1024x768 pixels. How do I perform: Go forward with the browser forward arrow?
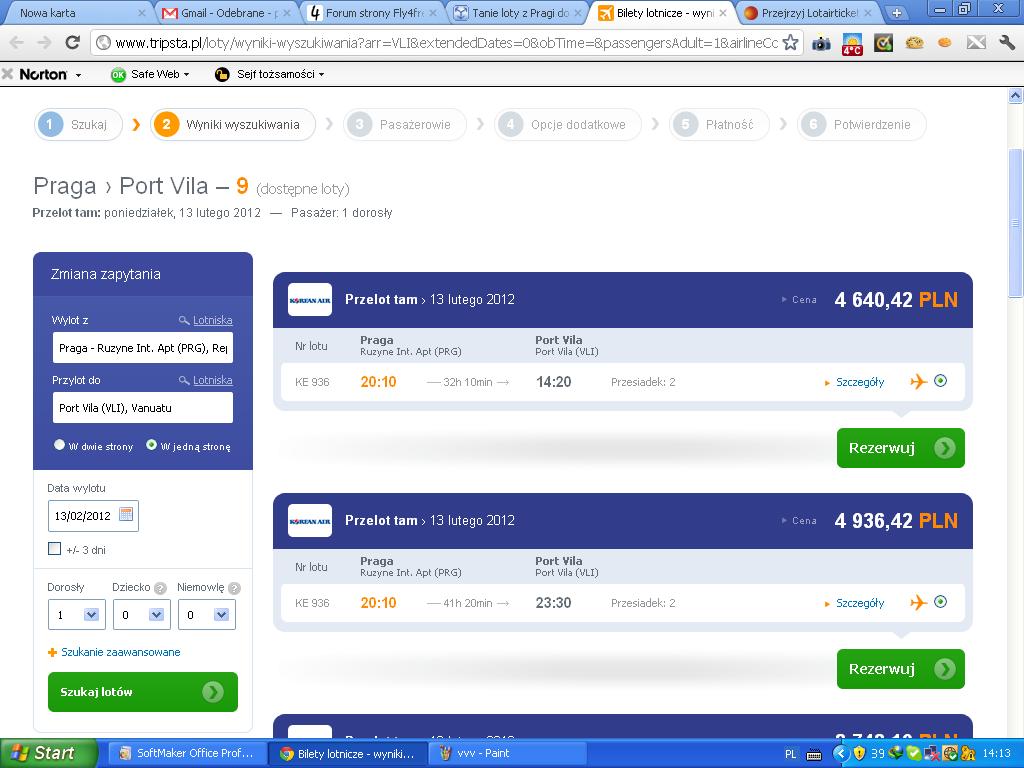[44, 43]
